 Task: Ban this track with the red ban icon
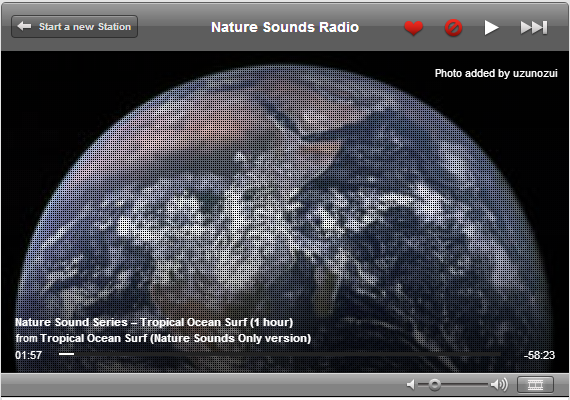(453, 28)
